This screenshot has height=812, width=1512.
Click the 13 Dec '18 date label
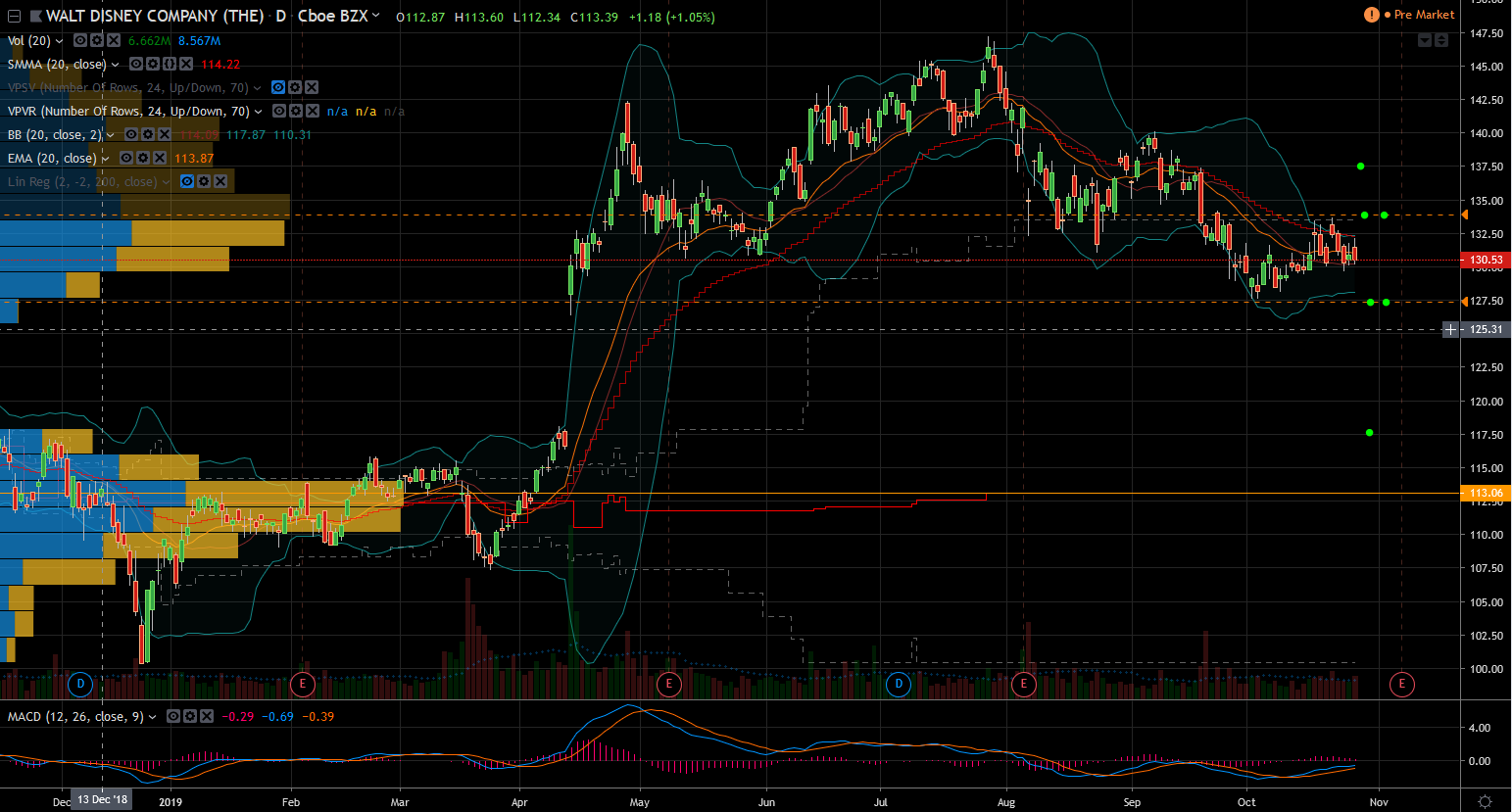point(103,800)
